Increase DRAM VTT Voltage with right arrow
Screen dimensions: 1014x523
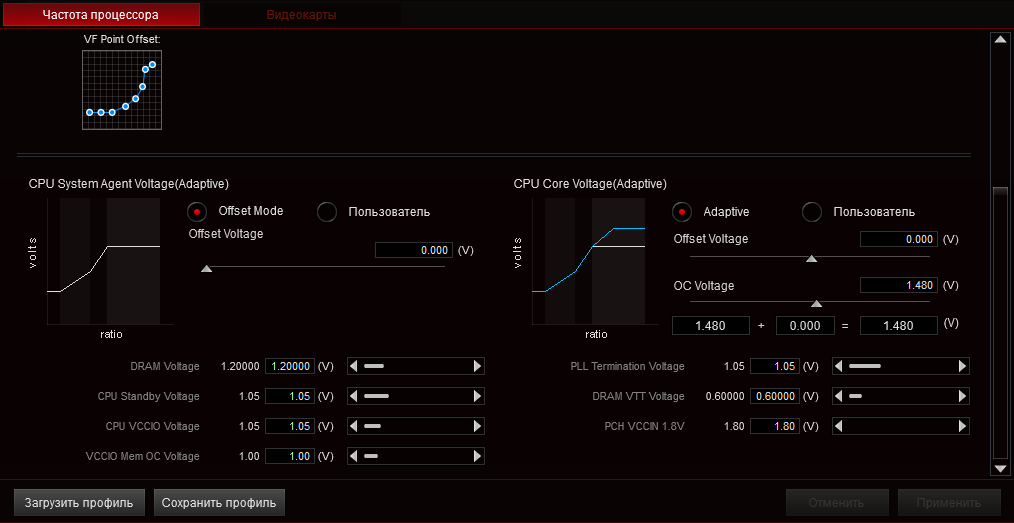tap(962, 396)
